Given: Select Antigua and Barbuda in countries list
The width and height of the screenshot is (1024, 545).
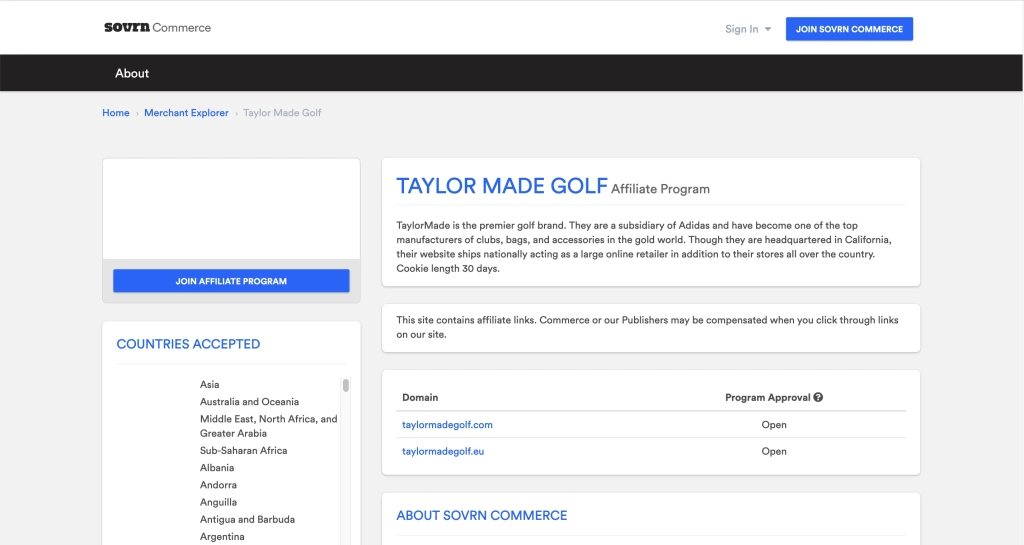Looking at the screenshot, I should 248,520.
